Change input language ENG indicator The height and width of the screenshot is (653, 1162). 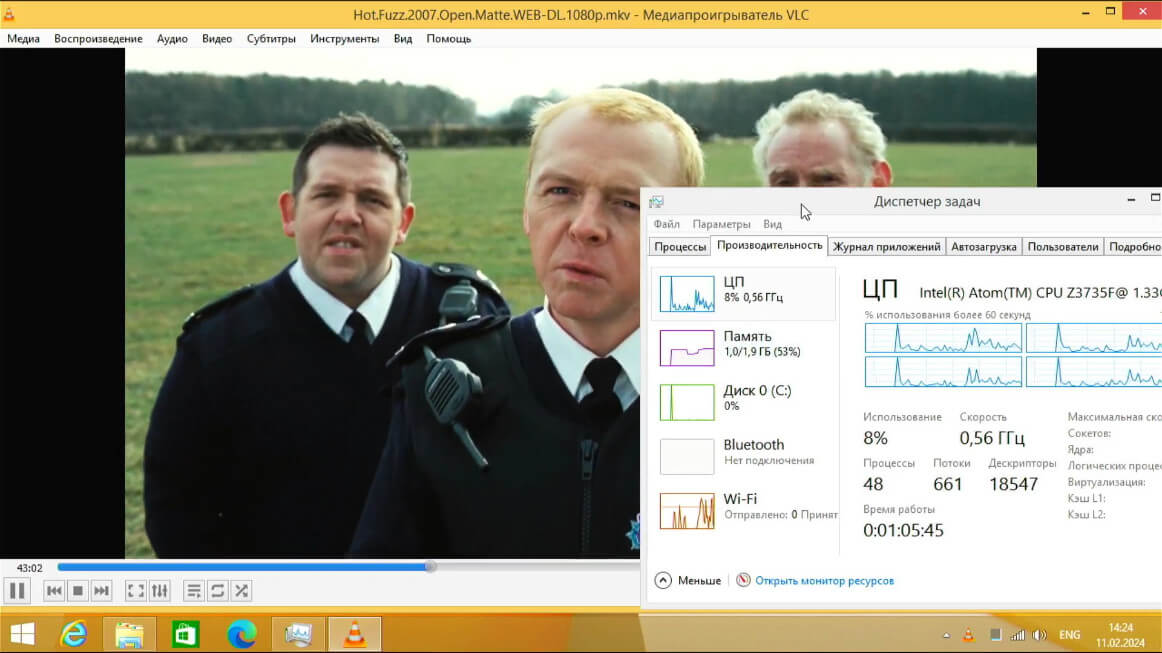click(1069, 635)
